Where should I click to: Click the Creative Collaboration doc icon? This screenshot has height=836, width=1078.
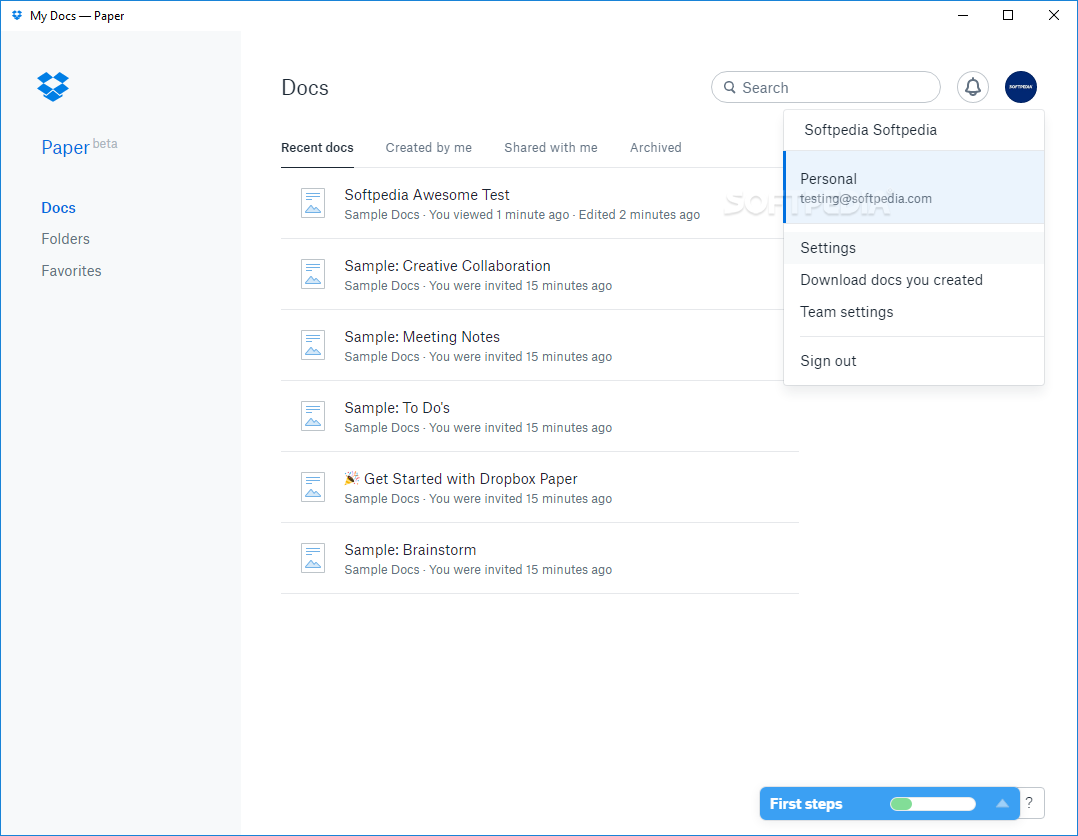(x=313, y=274)
